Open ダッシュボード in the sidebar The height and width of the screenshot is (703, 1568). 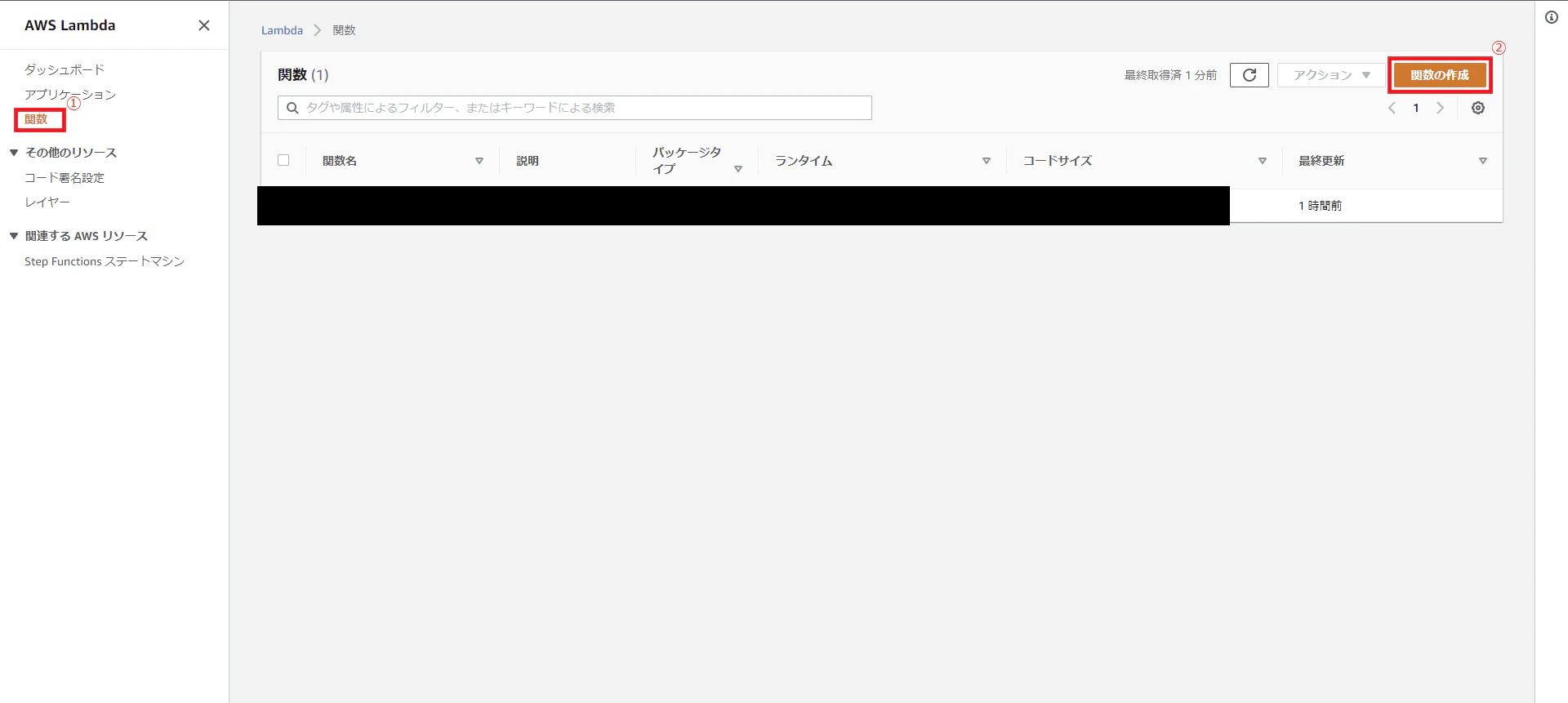[65, 69]
